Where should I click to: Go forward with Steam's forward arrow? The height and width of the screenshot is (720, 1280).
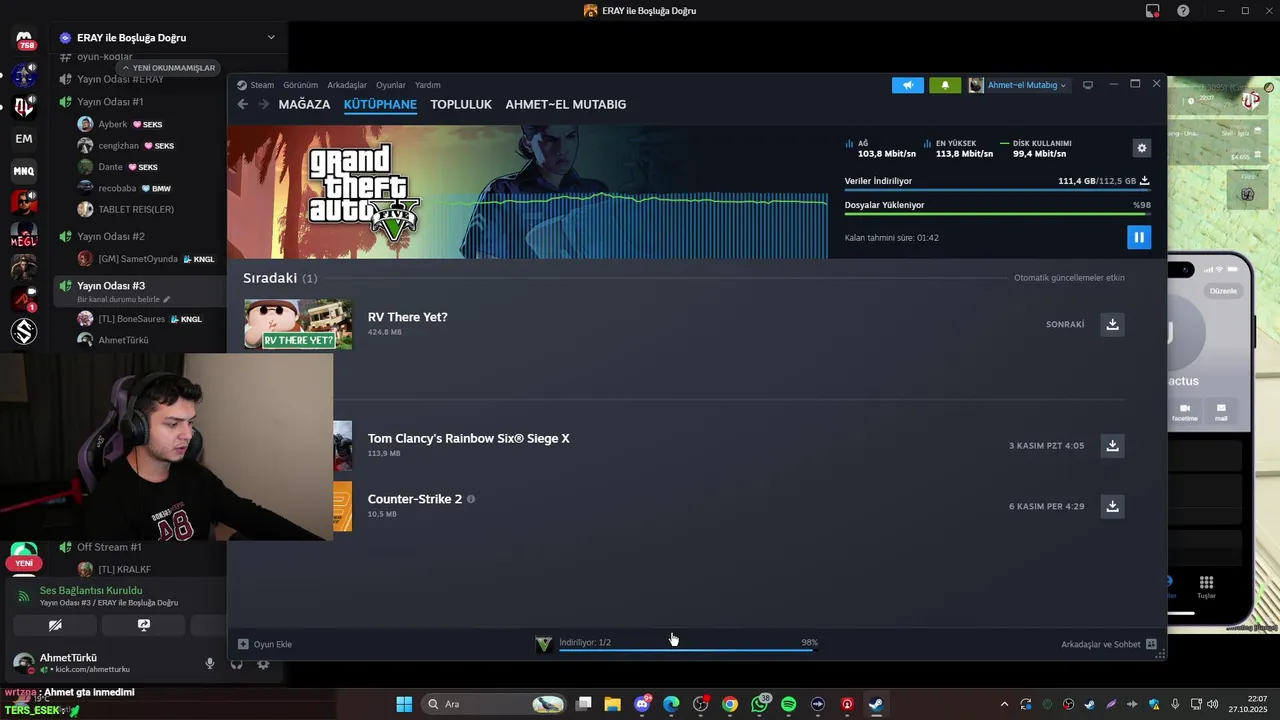[x=264, y=104]
